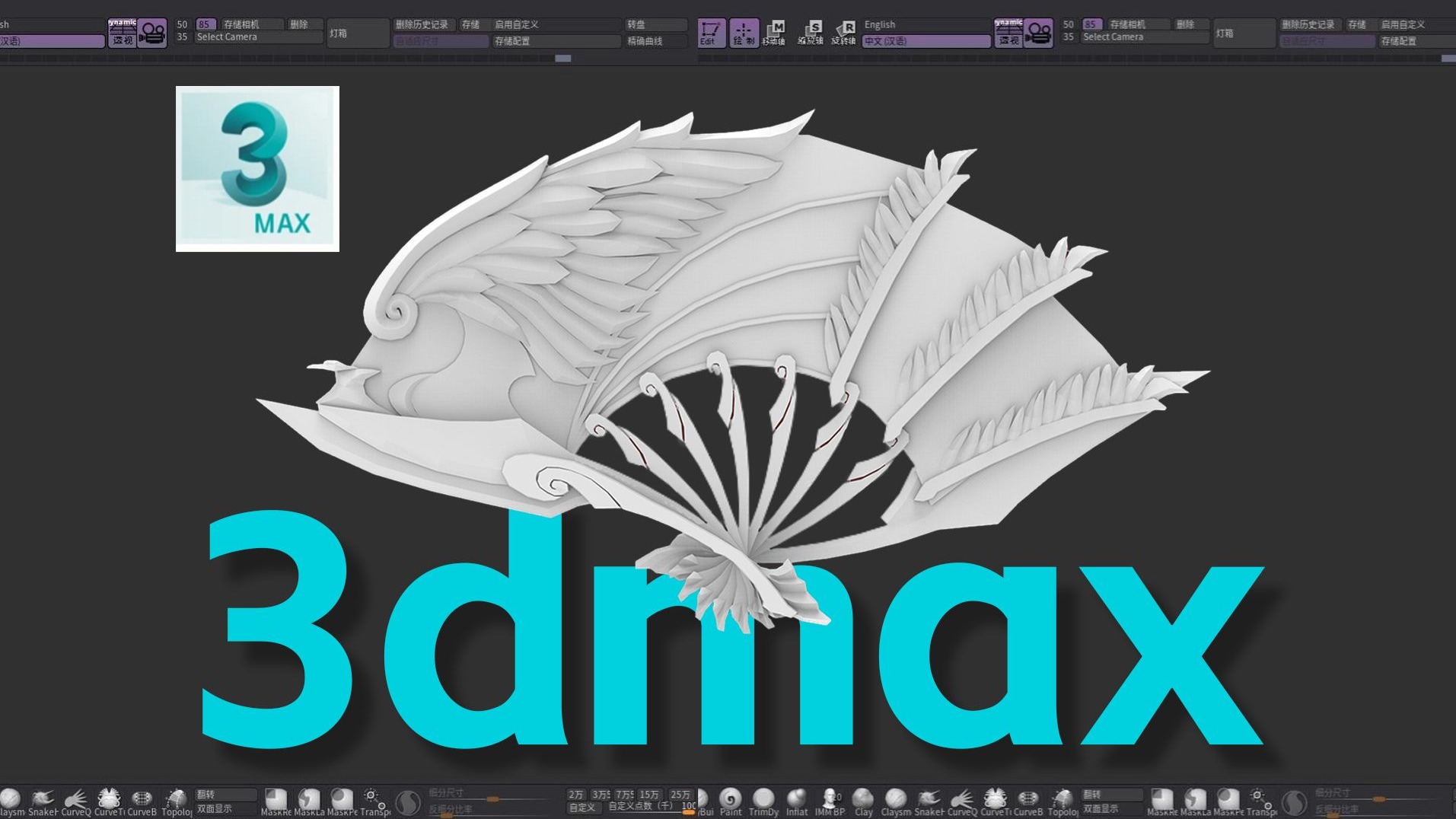1456x819 pixels.
Task: Select the 绘制 draw mode button
Action: point(744,33)
